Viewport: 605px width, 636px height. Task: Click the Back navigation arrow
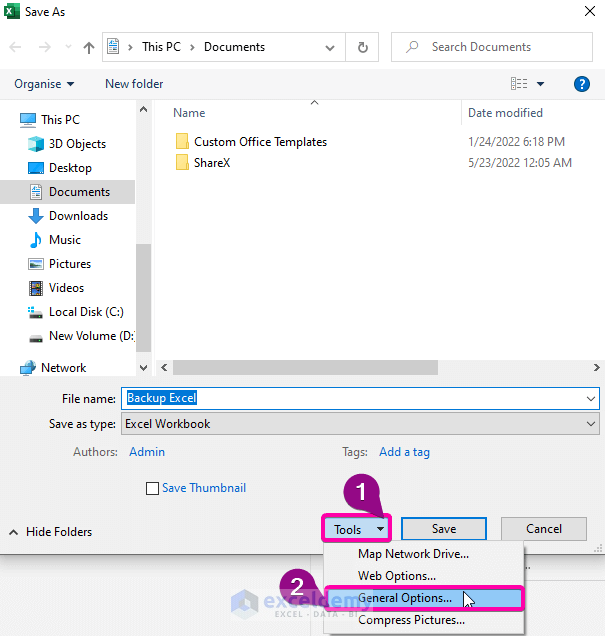click(x=15, y=47)
